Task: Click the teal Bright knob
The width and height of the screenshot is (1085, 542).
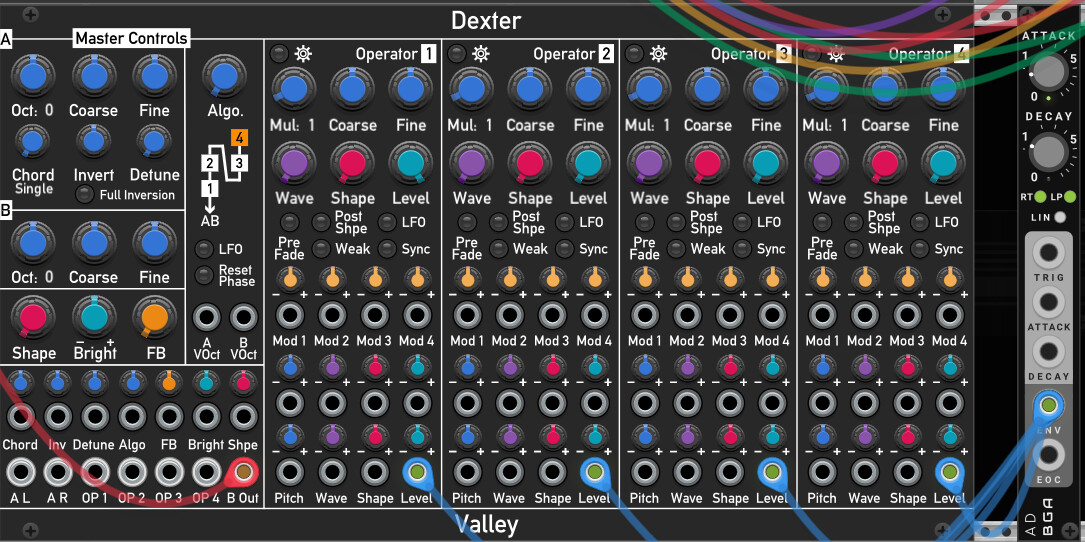Action: (x=93, y=317)
